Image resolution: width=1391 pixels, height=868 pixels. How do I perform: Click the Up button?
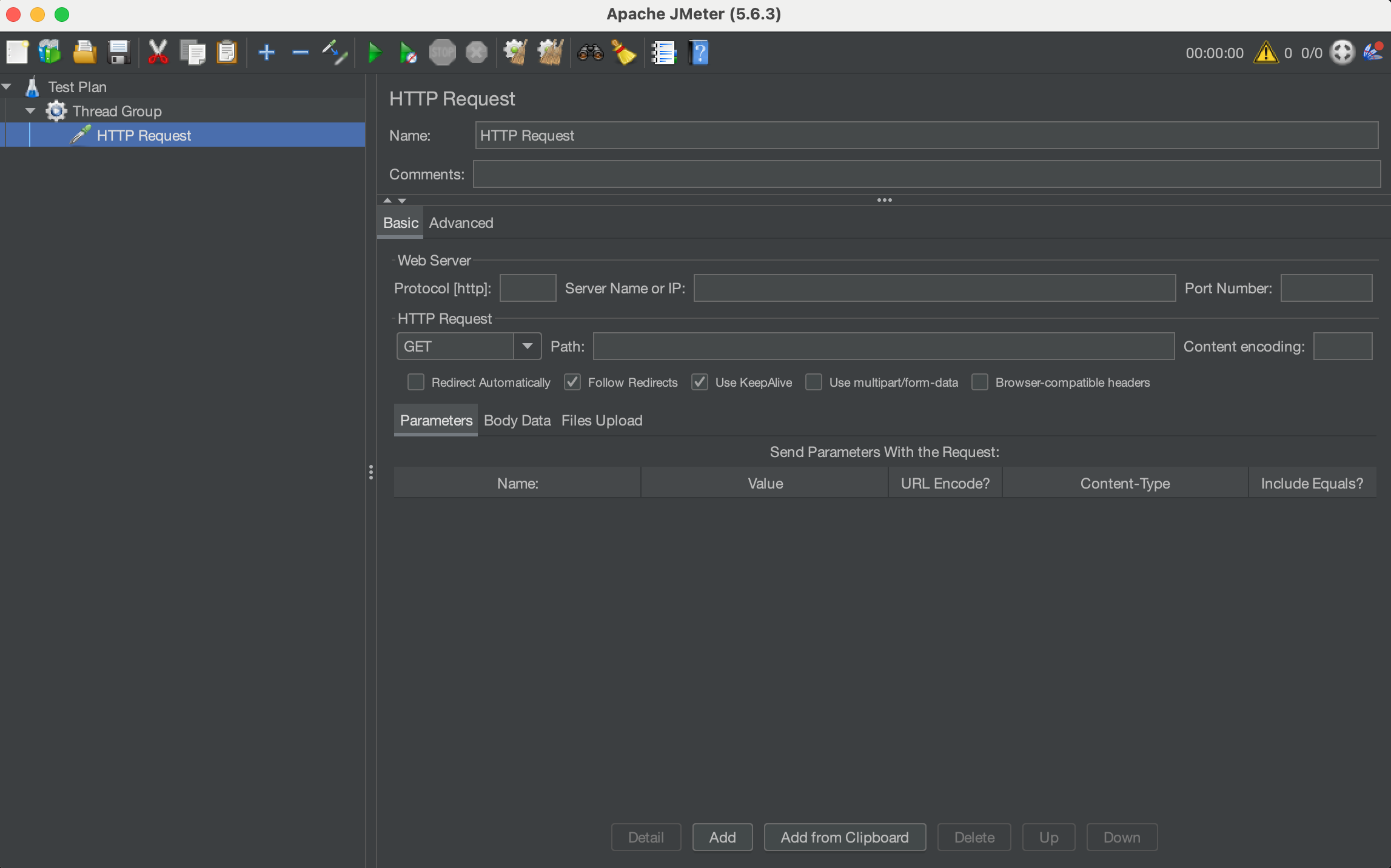point(1049,837)
